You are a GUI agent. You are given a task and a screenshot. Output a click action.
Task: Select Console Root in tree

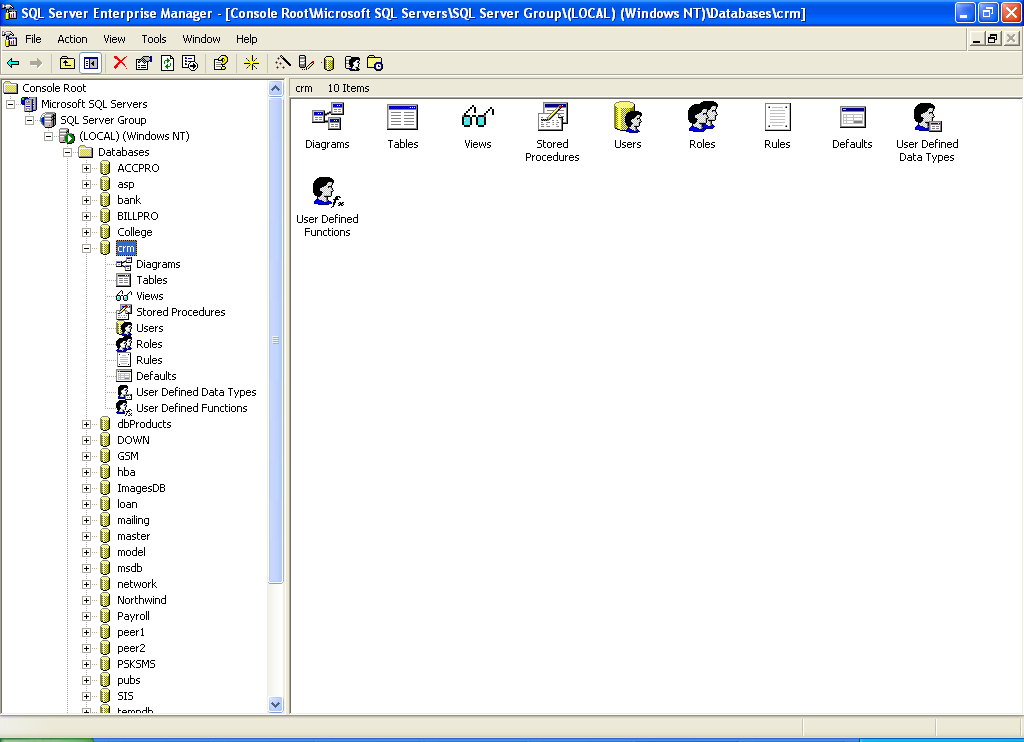54,88
